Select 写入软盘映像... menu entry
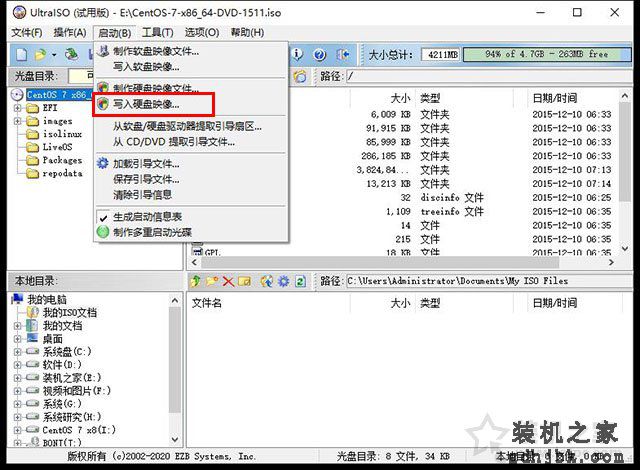 point(191,67)
